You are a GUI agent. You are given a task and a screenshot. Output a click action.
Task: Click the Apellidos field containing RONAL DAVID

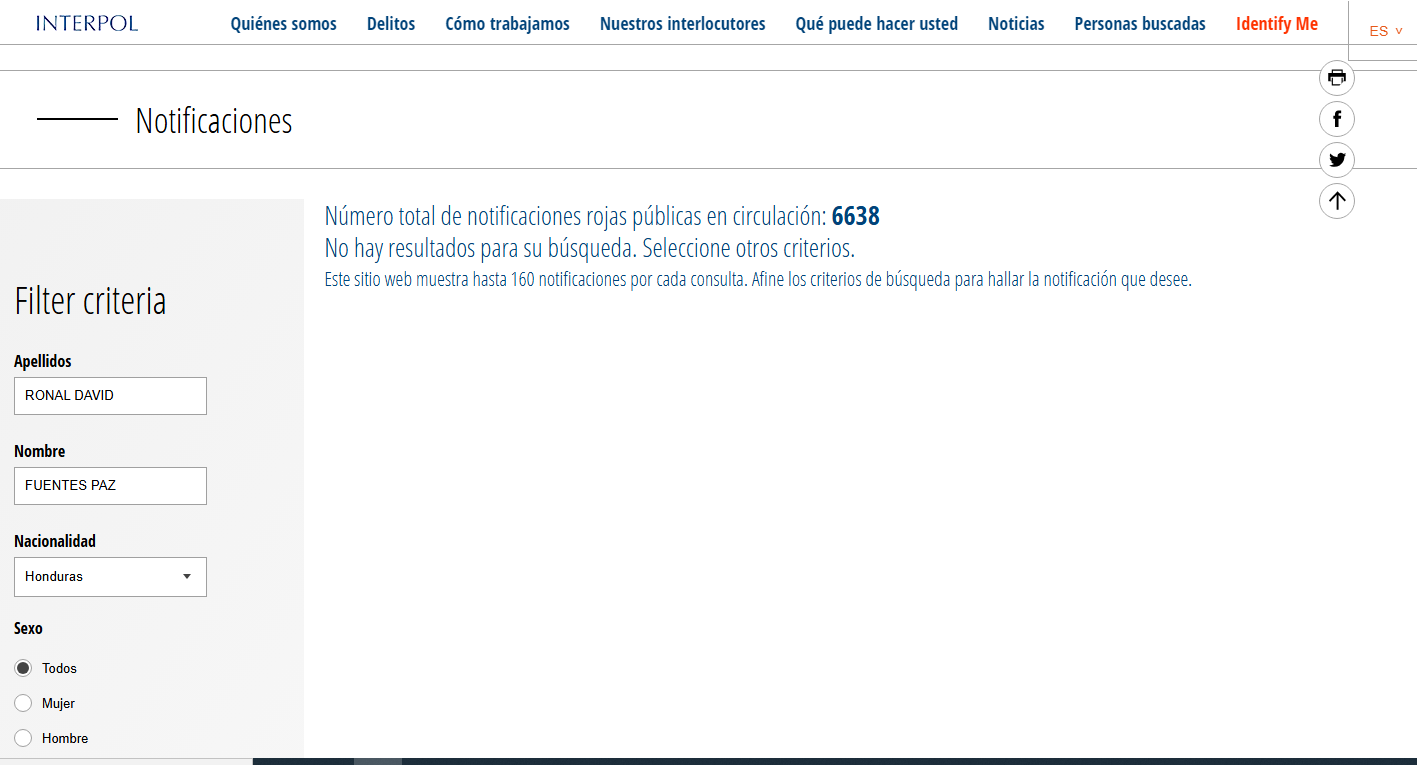[110, 396]
